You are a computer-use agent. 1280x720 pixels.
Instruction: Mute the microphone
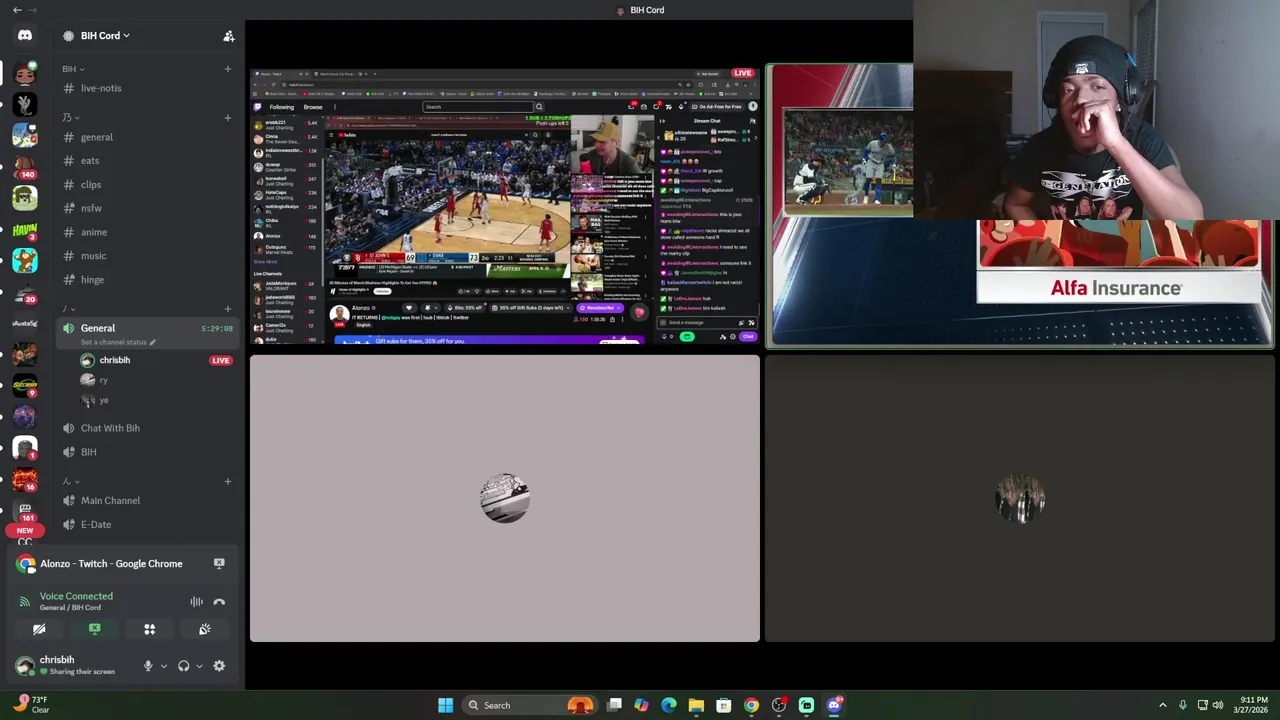[148, 666]
